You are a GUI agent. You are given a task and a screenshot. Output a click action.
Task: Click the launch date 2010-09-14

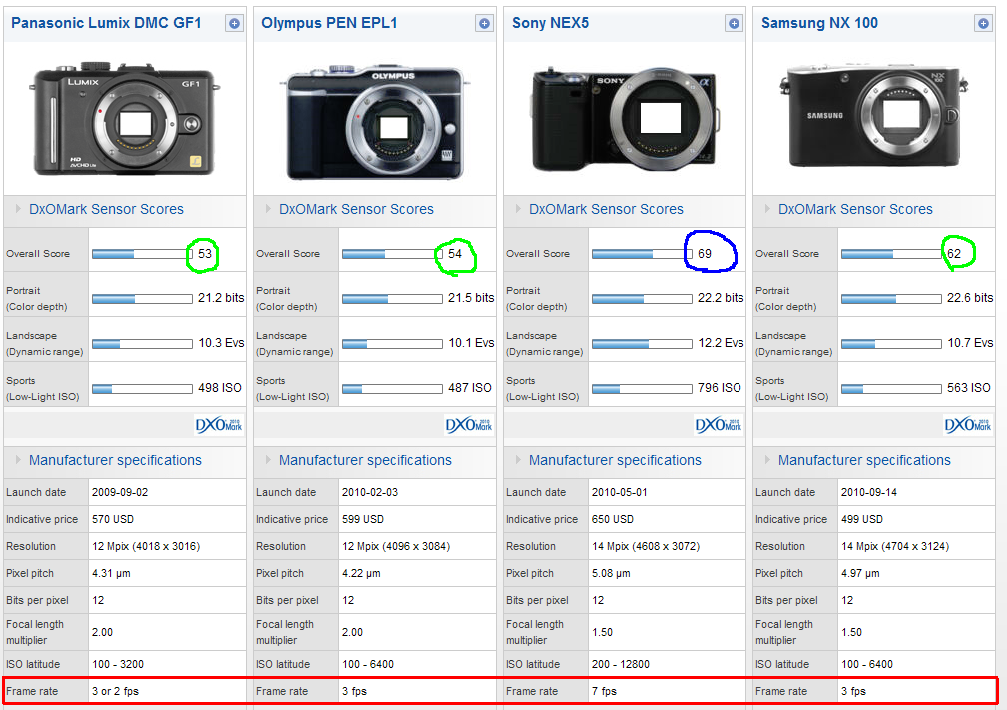click(869, 492)
